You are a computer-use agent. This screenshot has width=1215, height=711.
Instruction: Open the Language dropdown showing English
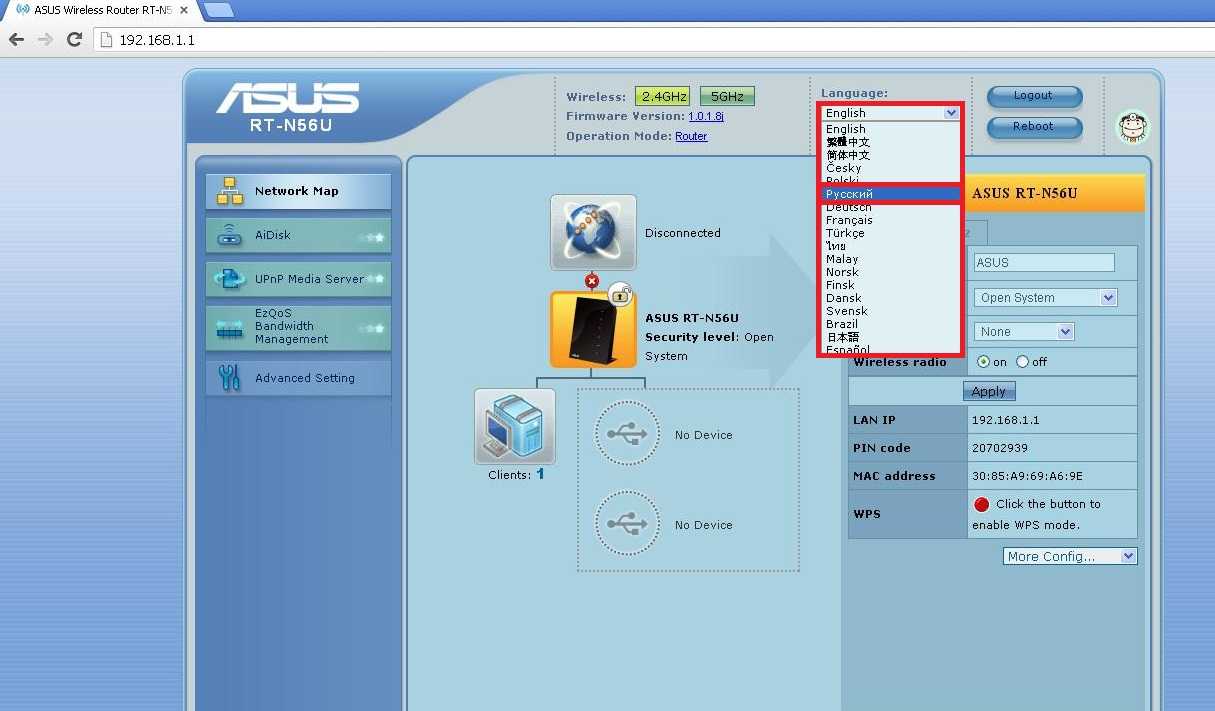click(x=892, y=113)
